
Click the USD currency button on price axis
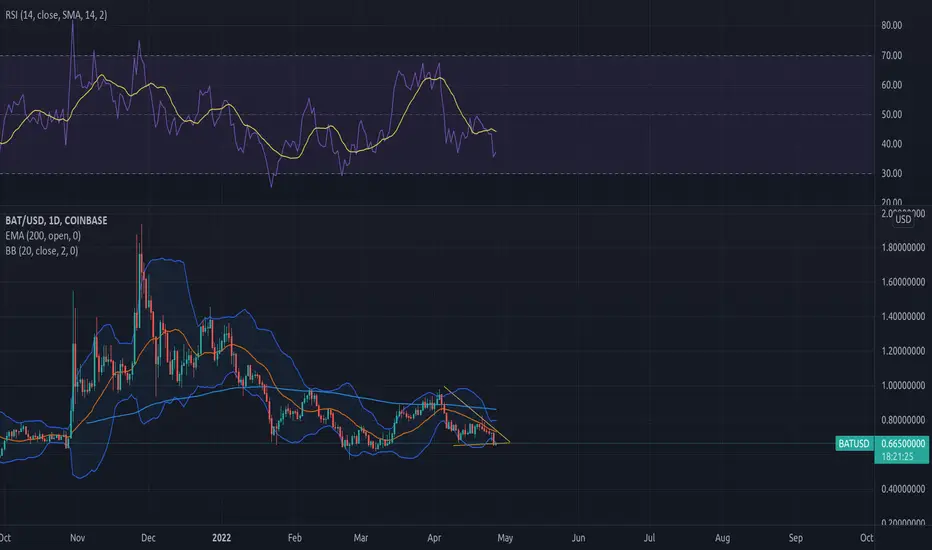(903, 219)
